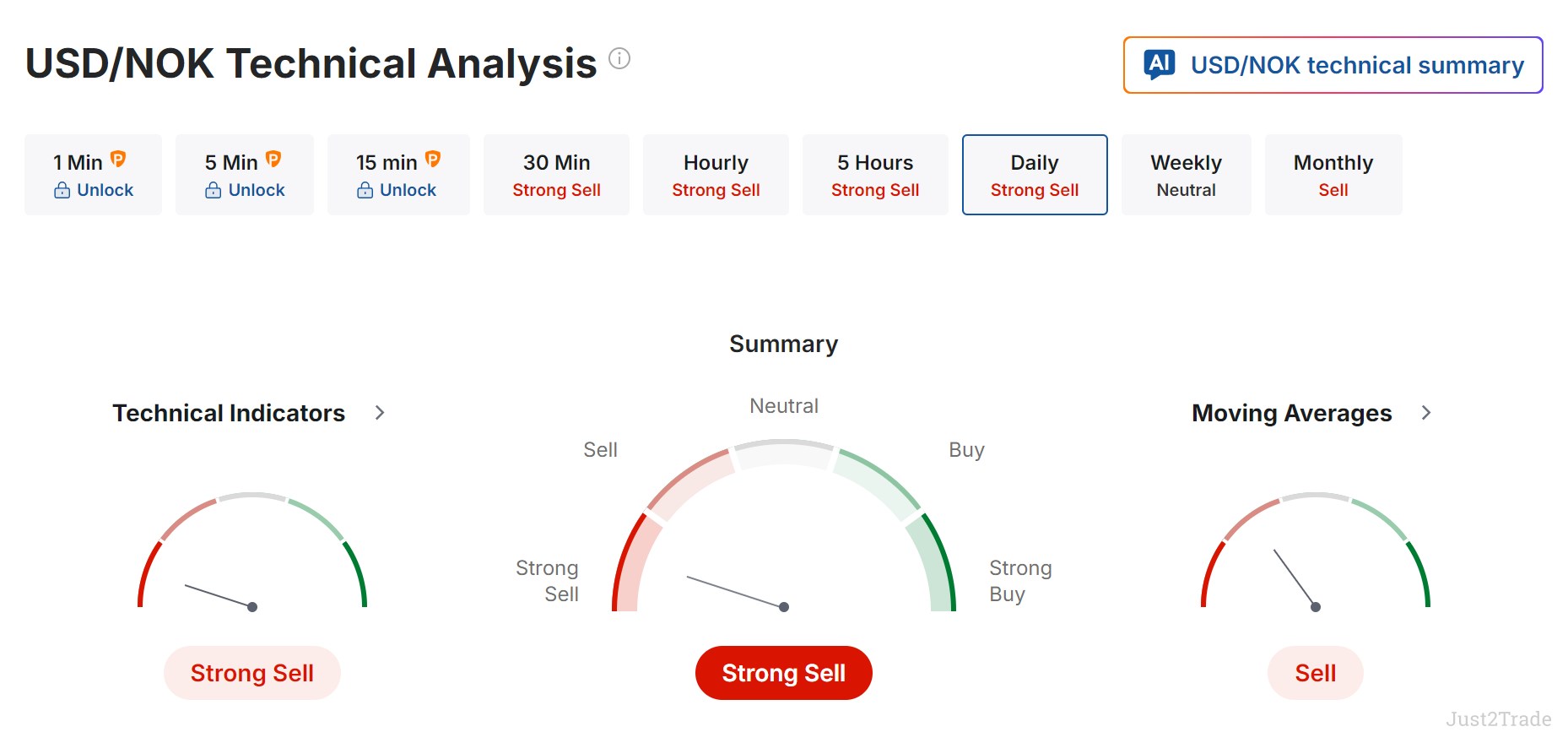The image size is (1568, 743).
Task: Open the USD/NOK technical summary button
Action: (1333, 65)
